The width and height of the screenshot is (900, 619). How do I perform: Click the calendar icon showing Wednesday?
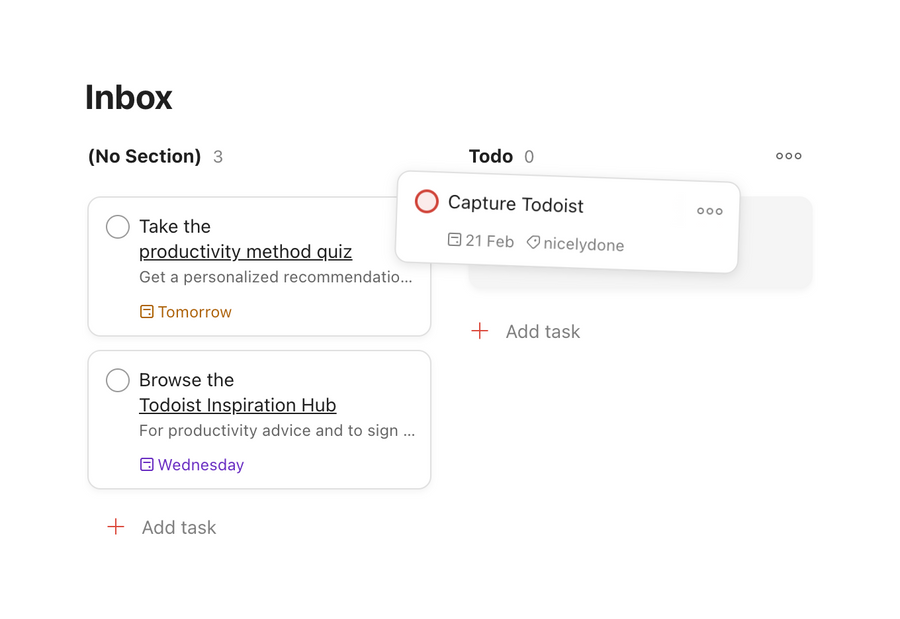[x=146, y=465]
